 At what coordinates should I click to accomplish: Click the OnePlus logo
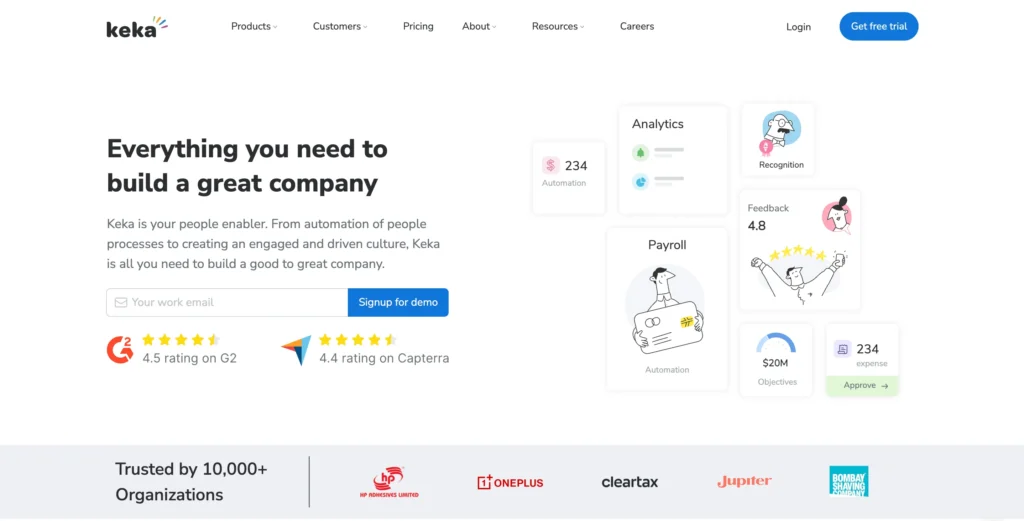(x=510, y=482)
